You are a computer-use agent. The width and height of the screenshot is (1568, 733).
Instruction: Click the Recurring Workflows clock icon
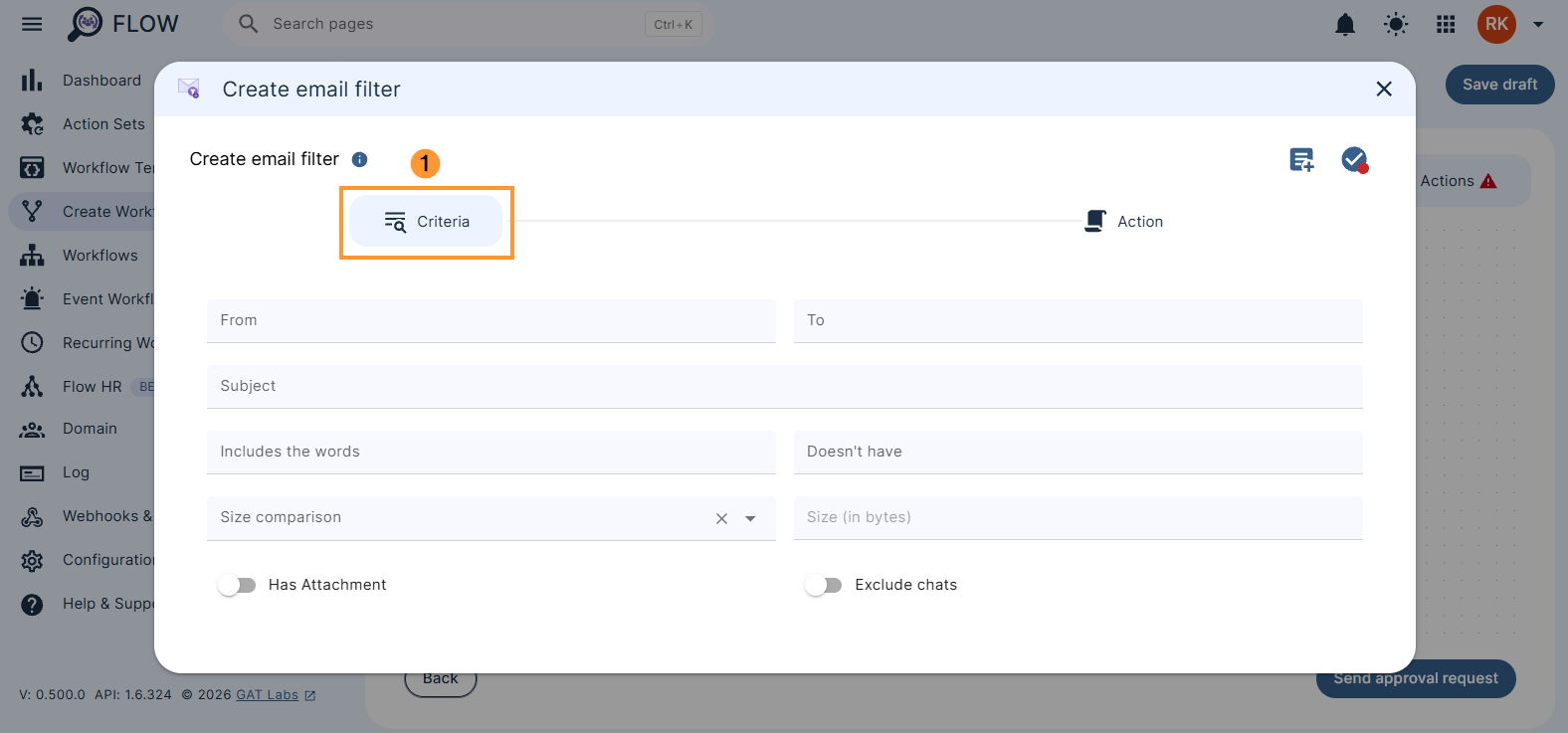pos(32,343)
